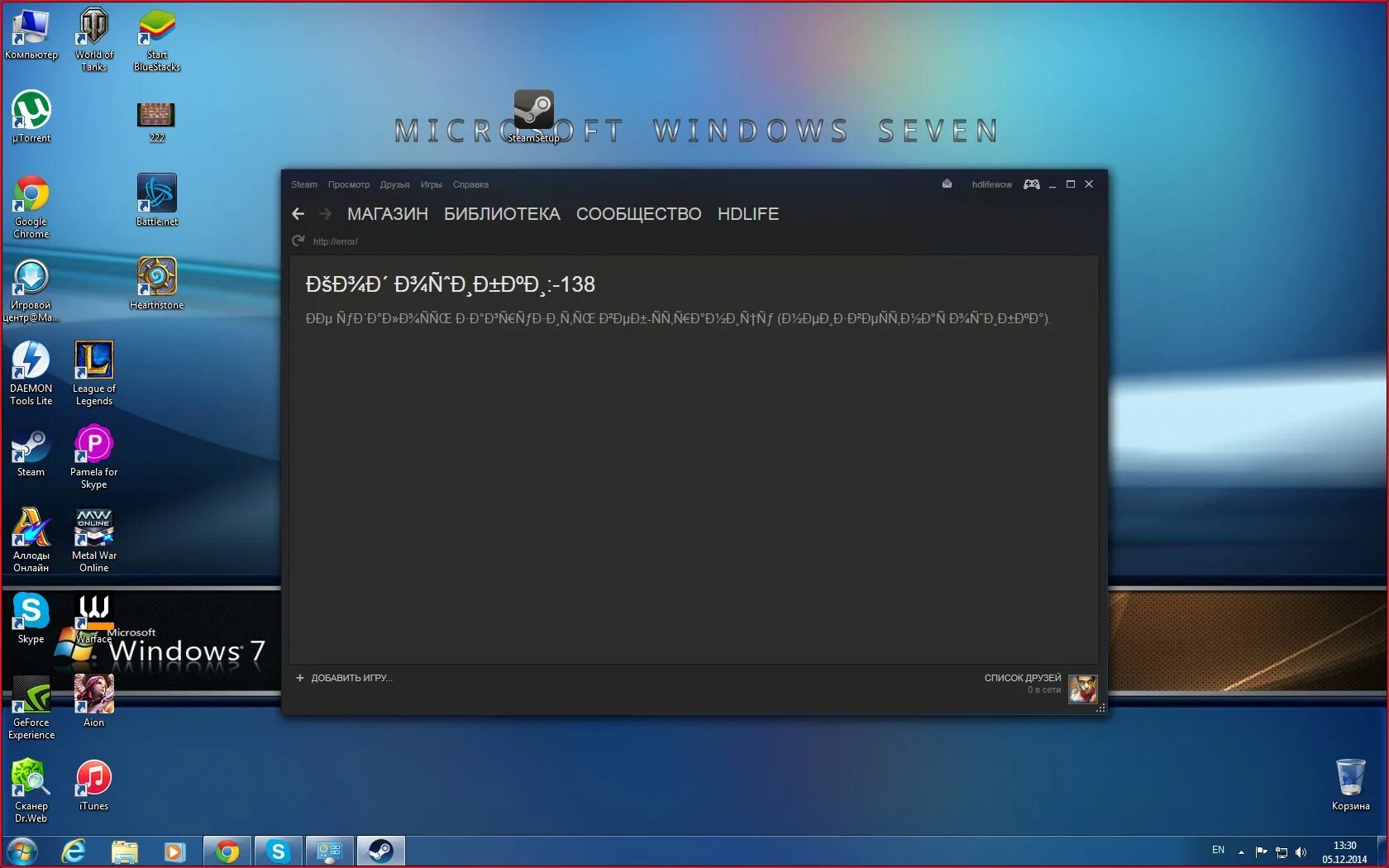Open the taskbar clock and date
The height and width of the screenshot is (868, 1389).
coord(1344,852)
